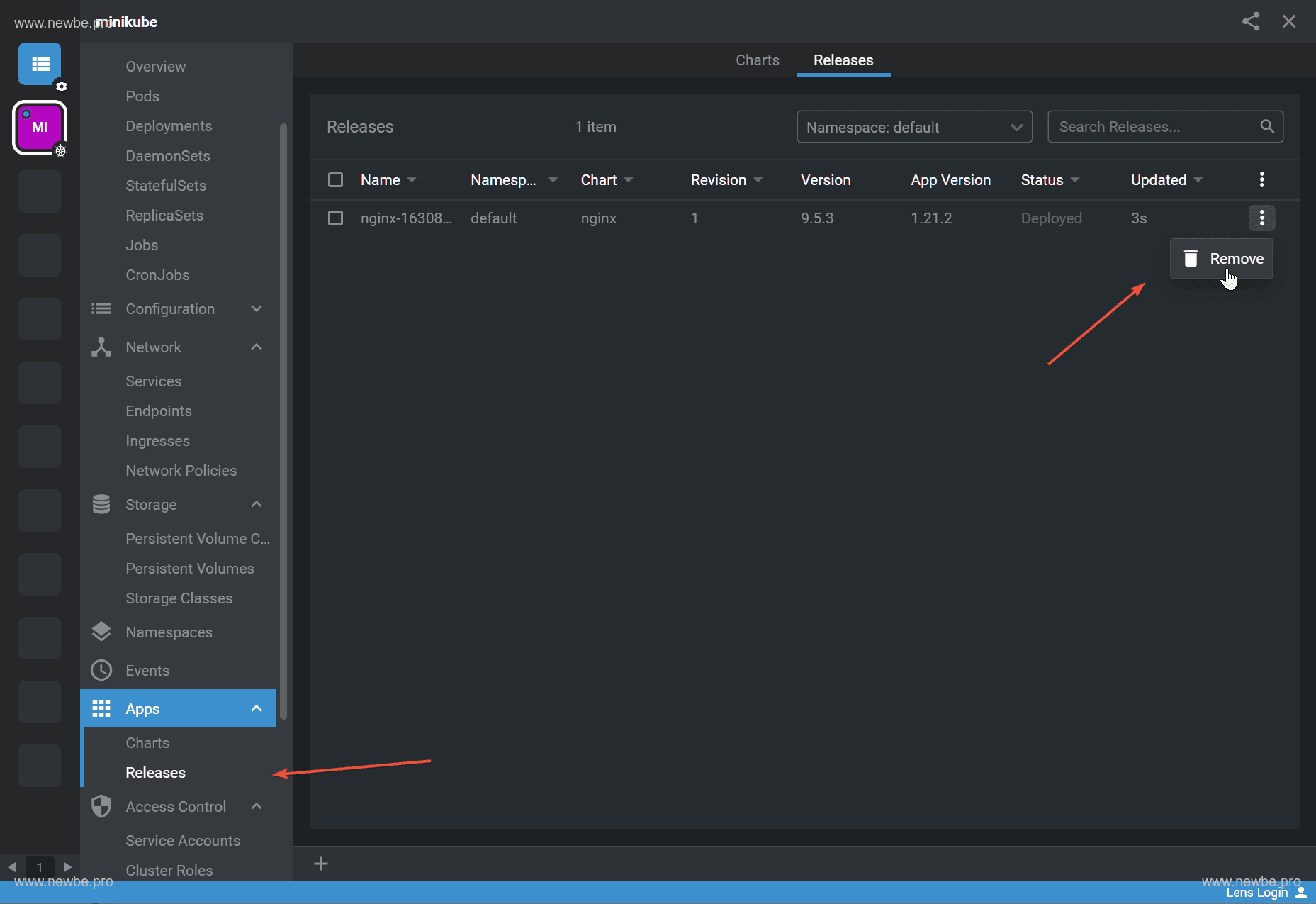Click the search magnifier icon in Releases

[x=1267, y=126]
